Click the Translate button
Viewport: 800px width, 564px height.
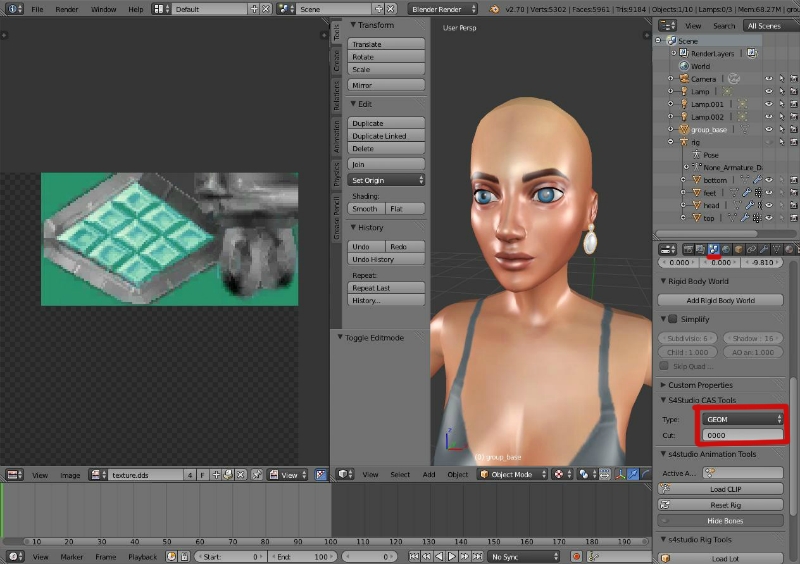coord(386,44)
